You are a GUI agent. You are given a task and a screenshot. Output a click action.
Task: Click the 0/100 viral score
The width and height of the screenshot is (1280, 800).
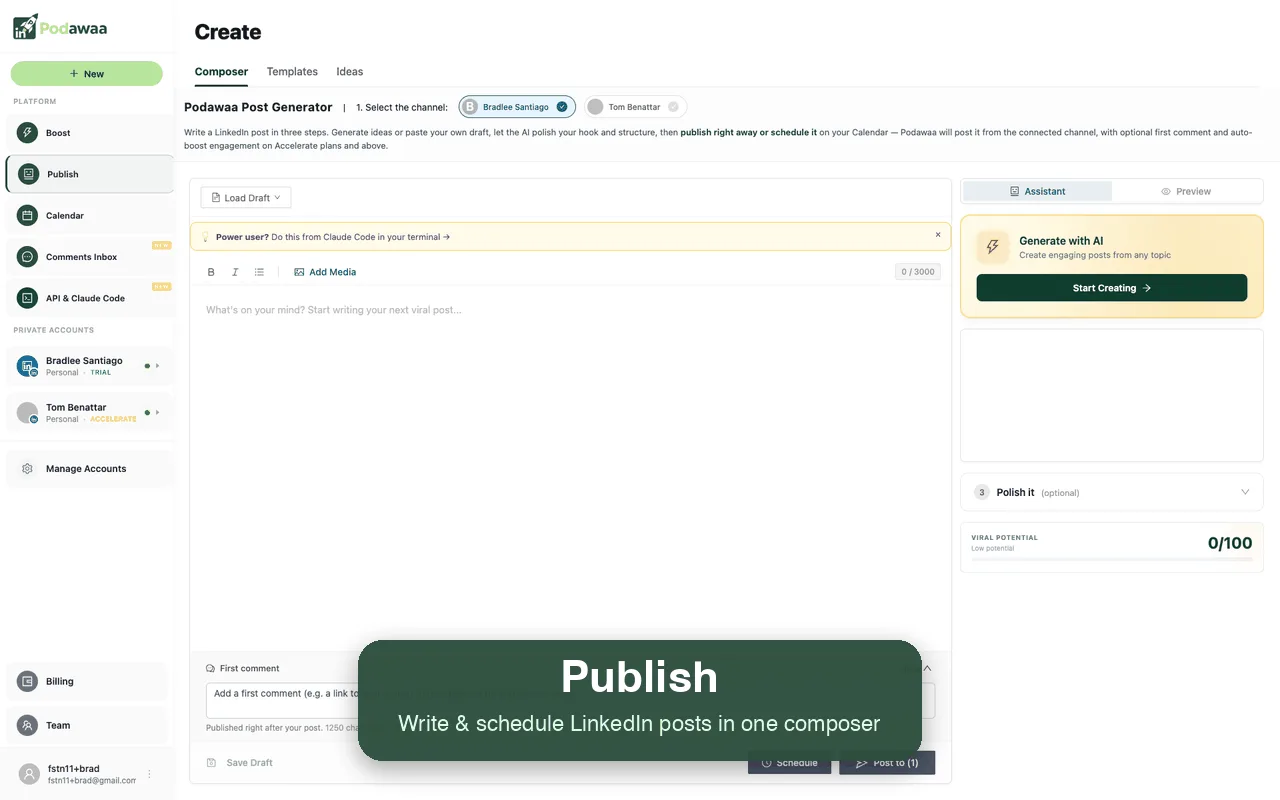click(x=1230, y=543)
